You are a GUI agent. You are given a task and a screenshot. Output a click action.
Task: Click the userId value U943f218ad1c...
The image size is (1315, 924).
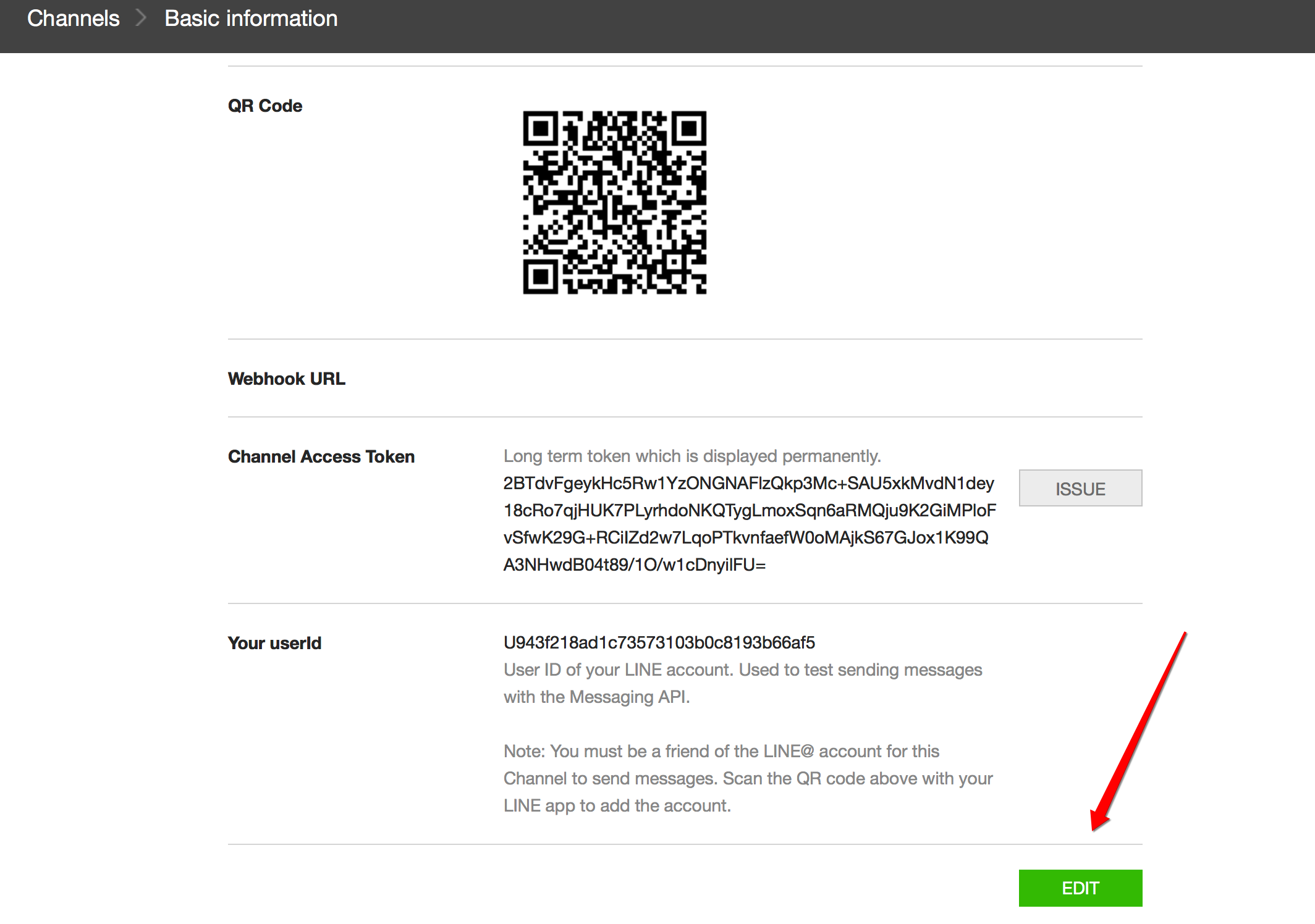point(659,642)
